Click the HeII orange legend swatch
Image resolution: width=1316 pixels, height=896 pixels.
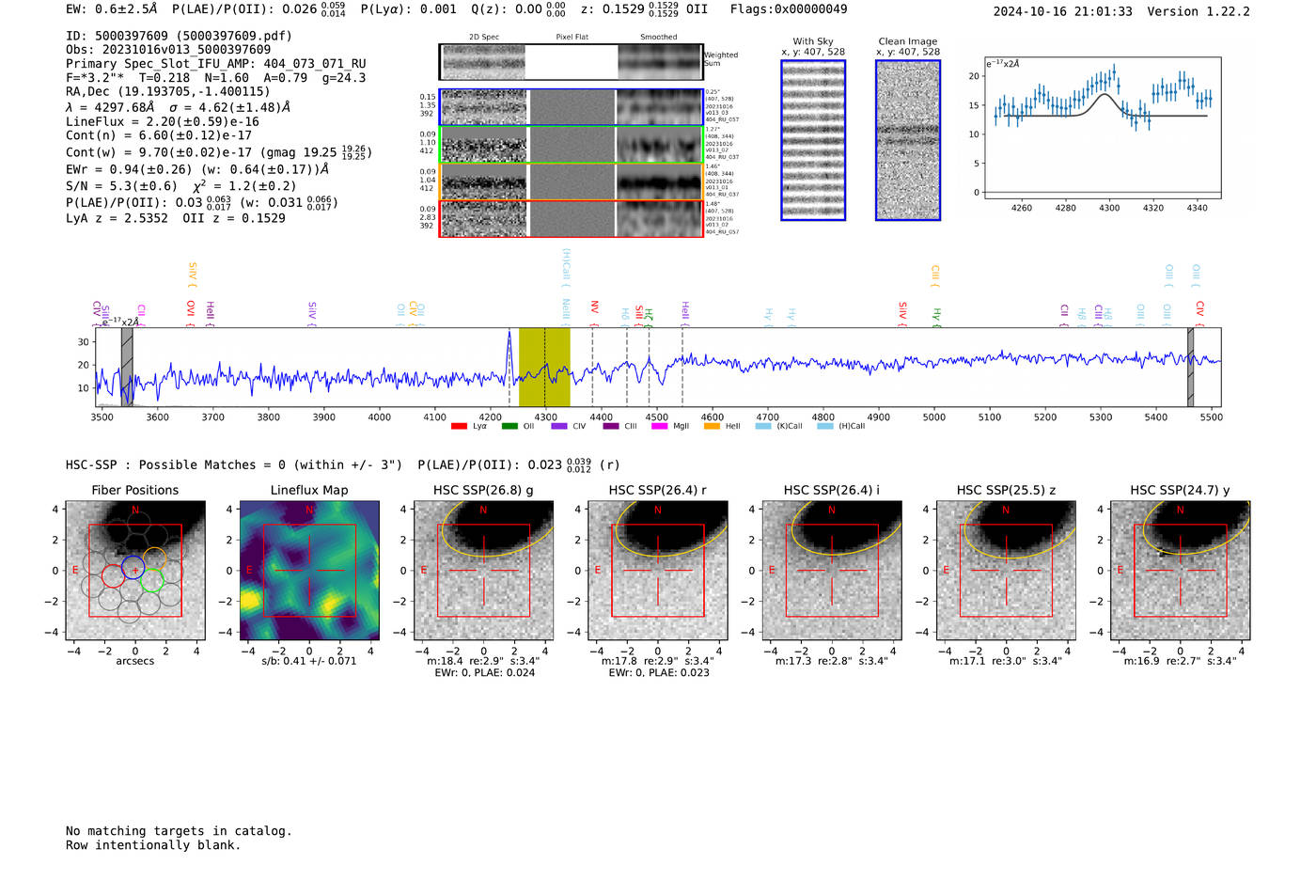point(712,426)
